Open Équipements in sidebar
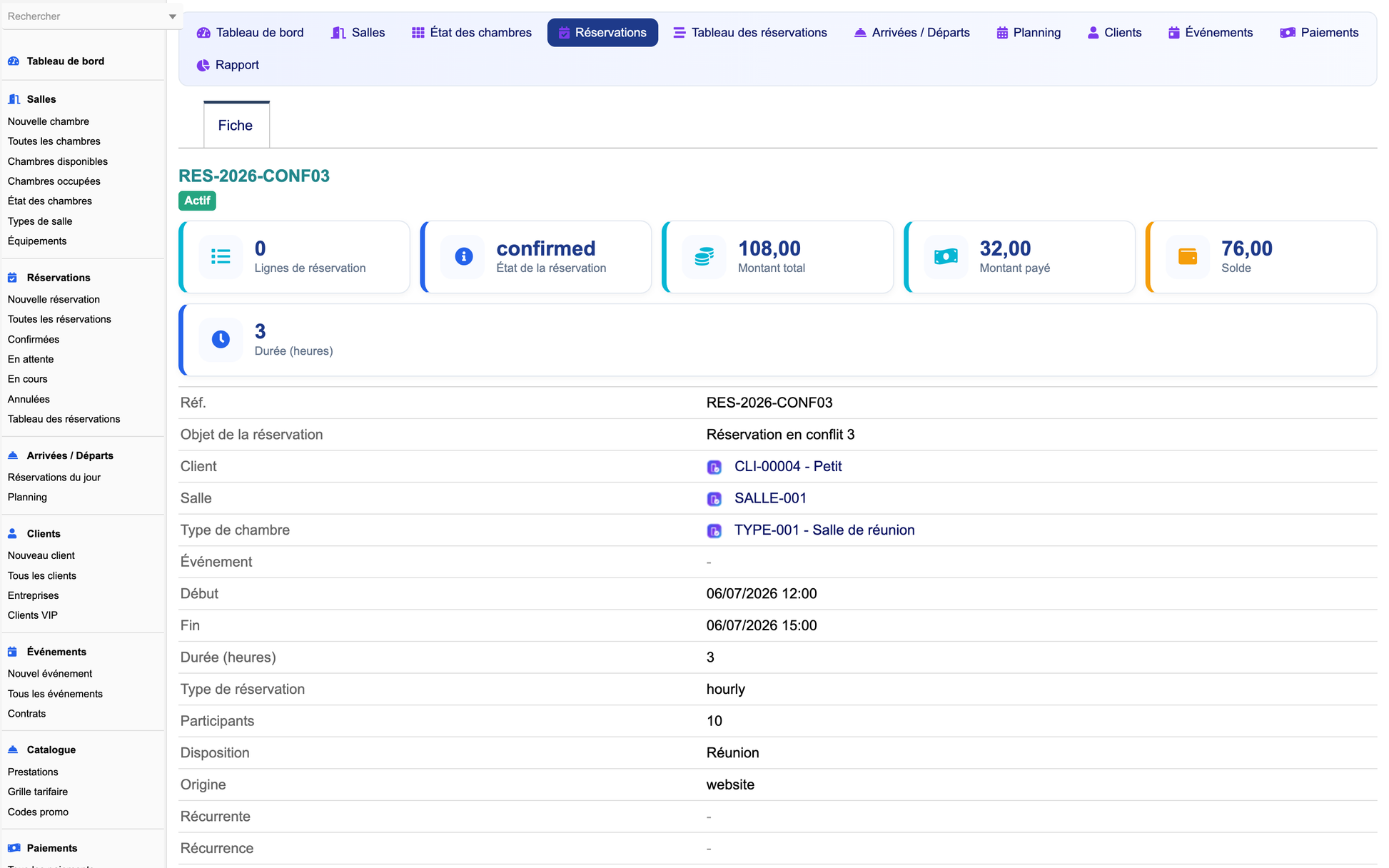 [x=37, y=241]
